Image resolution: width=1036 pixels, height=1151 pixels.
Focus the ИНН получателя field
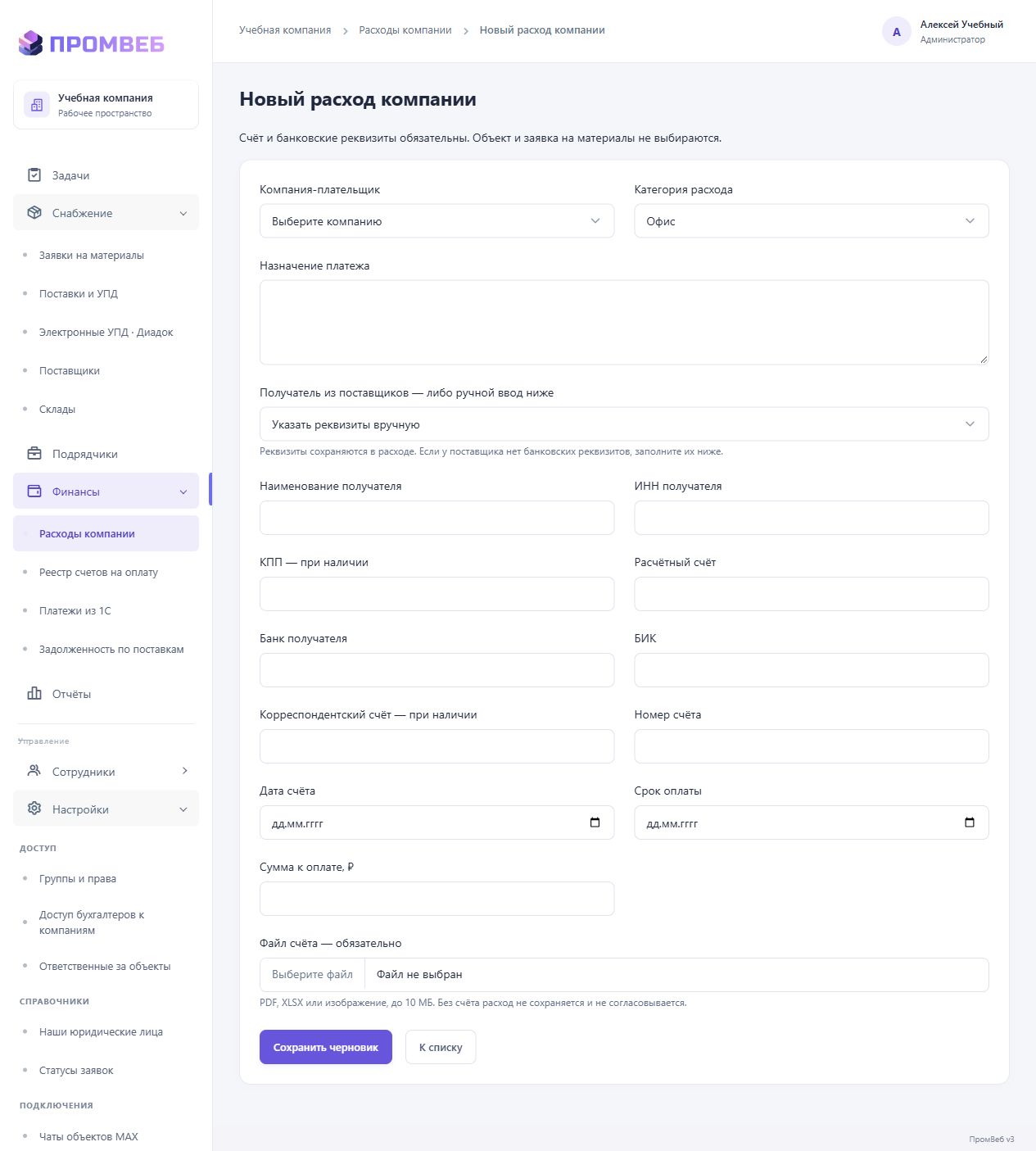tap(812, 518)
